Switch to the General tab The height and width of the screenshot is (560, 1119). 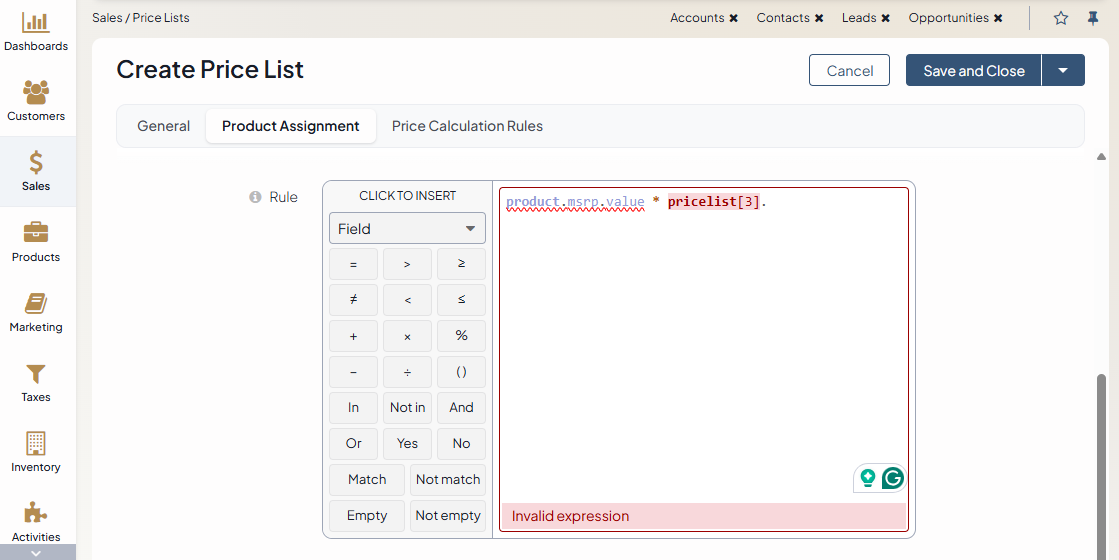click(163, 126)
